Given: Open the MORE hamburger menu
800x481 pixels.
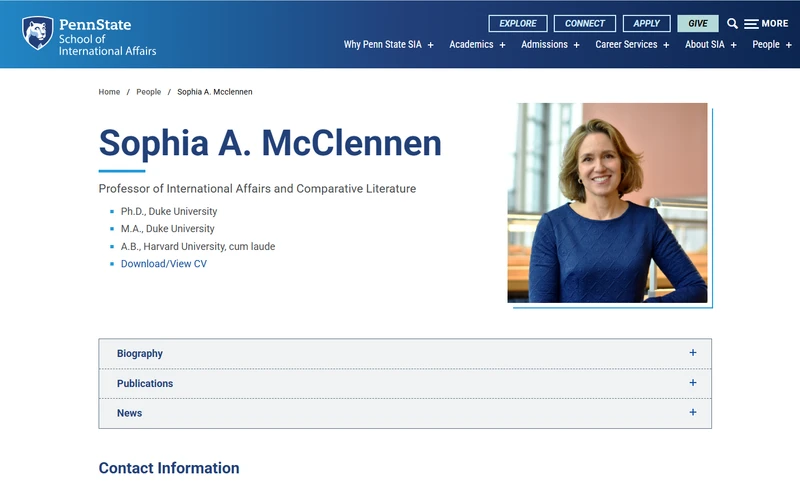Looking at the screenshot, I should pyautogui.click(x=766, y=23).
